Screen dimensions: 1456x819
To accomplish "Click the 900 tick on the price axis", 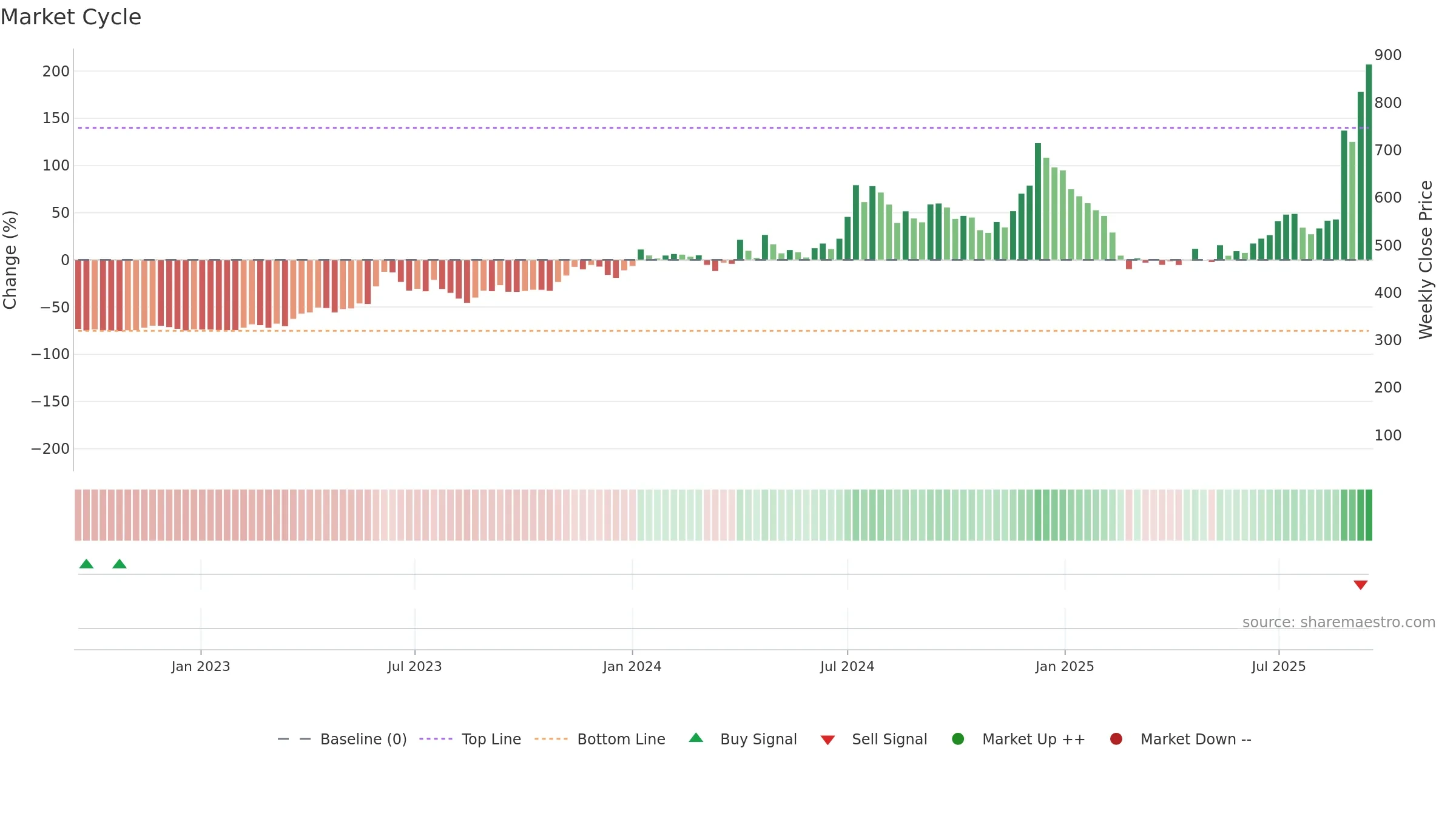I will pyautogui.click(x=1388, y=55).
